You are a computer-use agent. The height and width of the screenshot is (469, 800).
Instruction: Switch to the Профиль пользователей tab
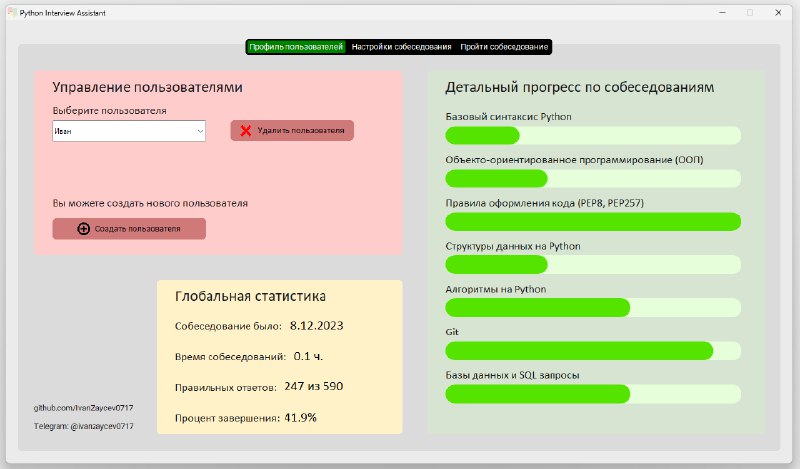(x=296, y=47)
